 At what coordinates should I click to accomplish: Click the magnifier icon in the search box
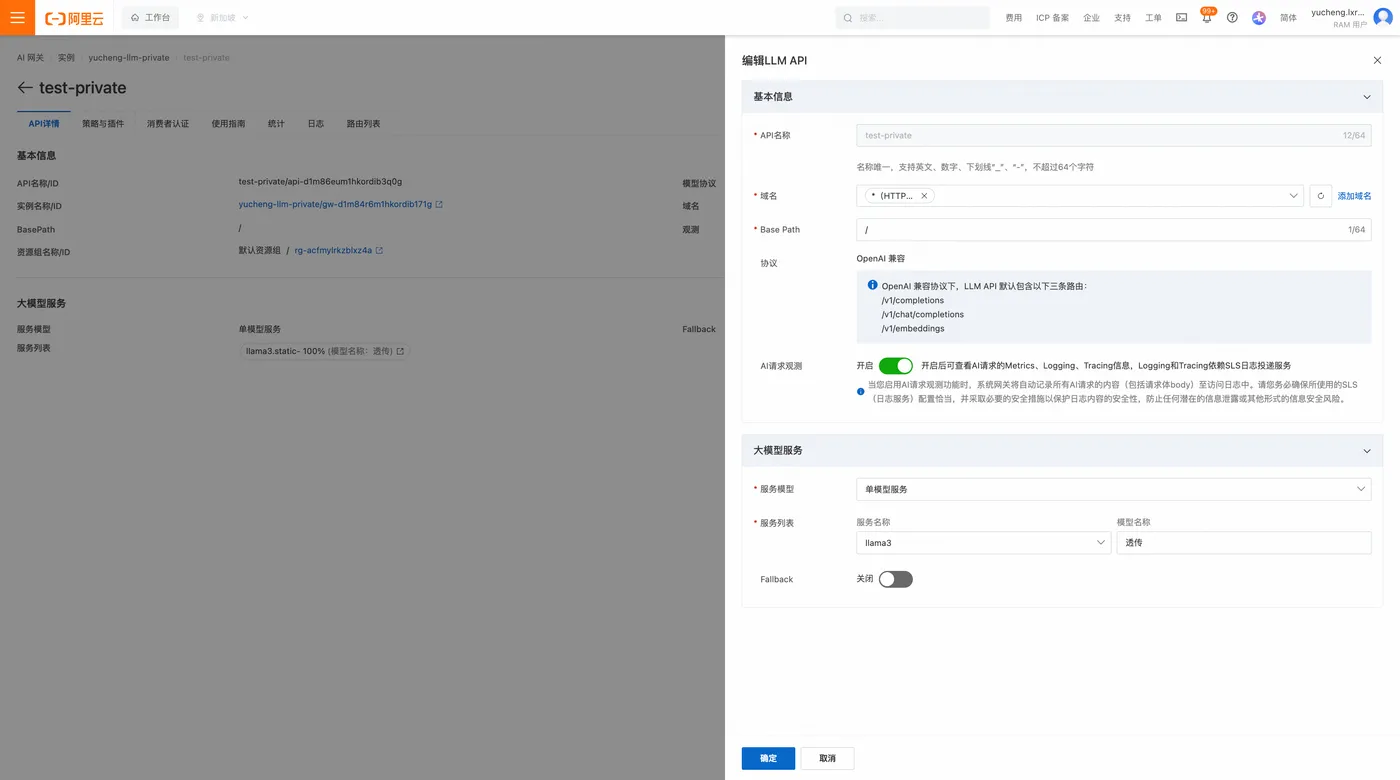(x=846, y=17)
